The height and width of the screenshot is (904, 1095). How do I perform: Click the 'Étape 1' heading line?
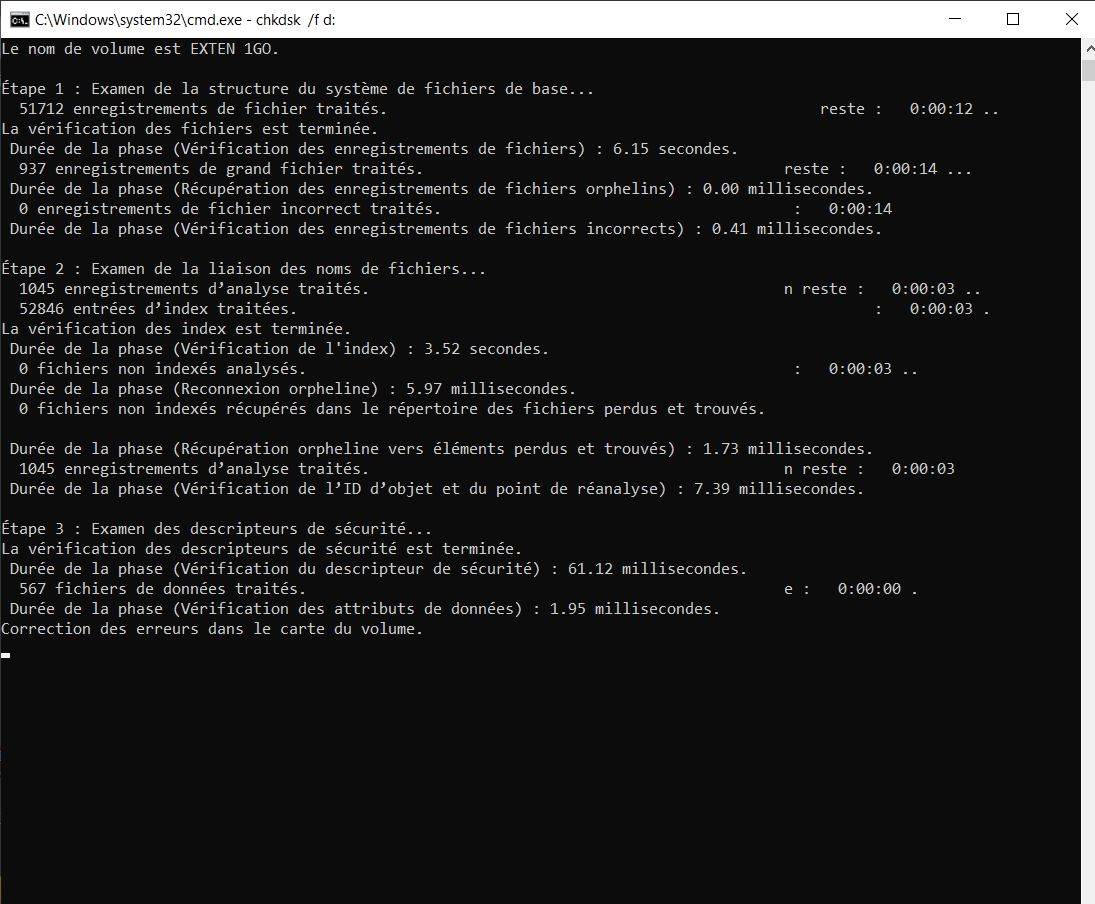tap(297, 89)
